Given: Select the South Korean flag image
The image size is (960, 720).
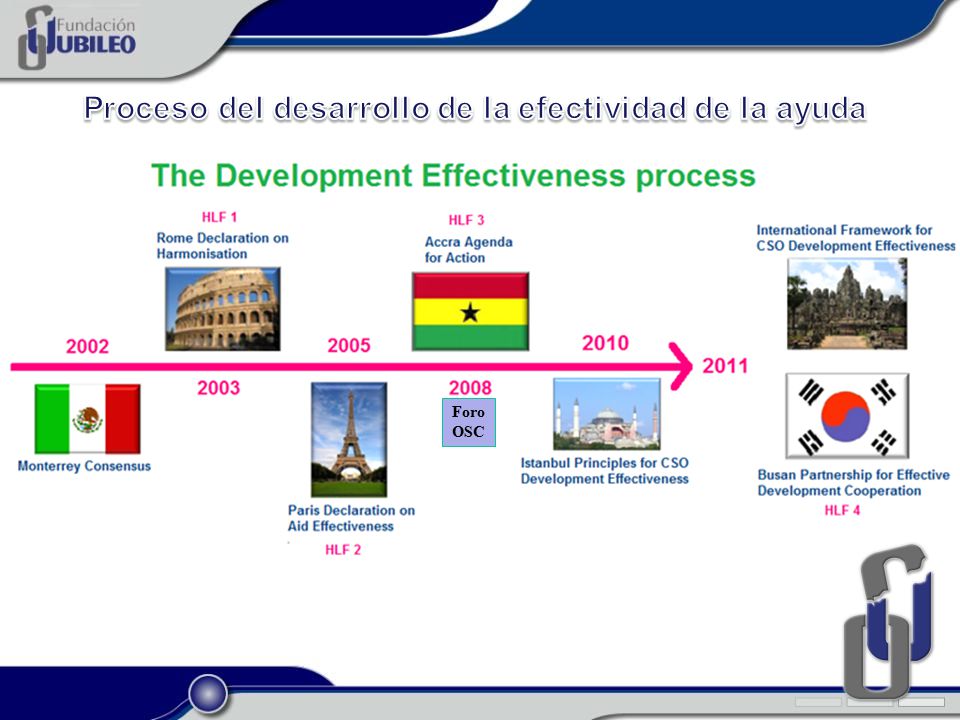Looking at the screenshot, I should [847, 416].
